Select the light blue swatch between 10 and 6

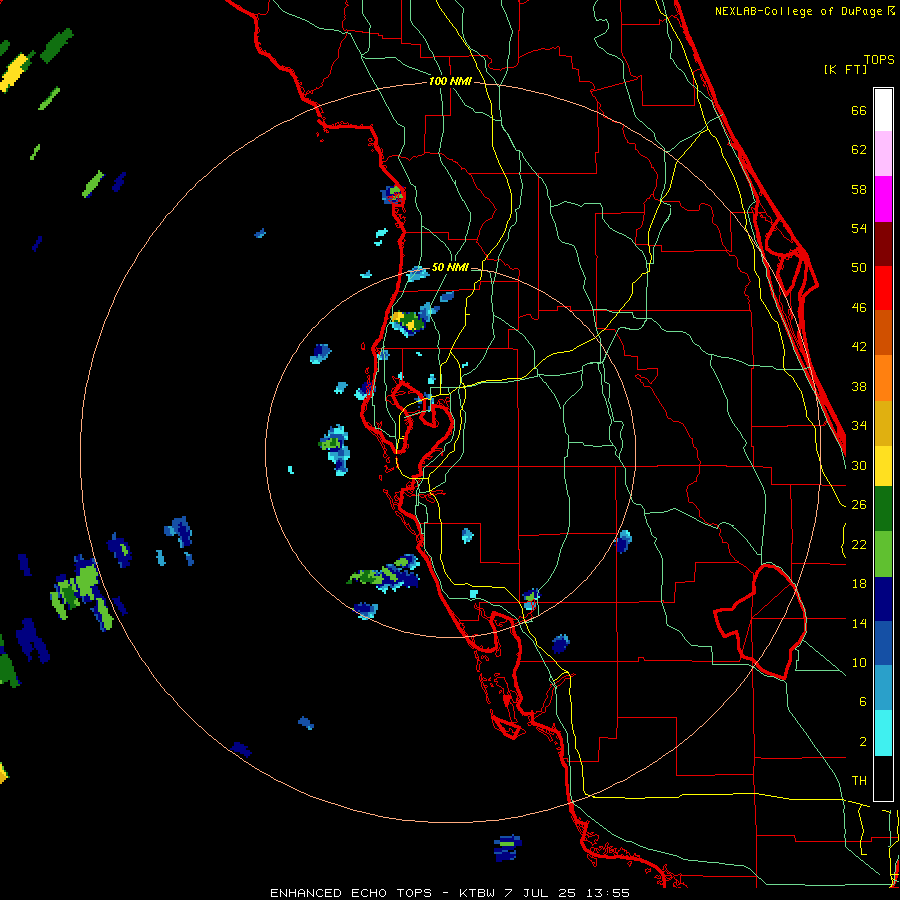pyautogui.click(x=883, y=689)
